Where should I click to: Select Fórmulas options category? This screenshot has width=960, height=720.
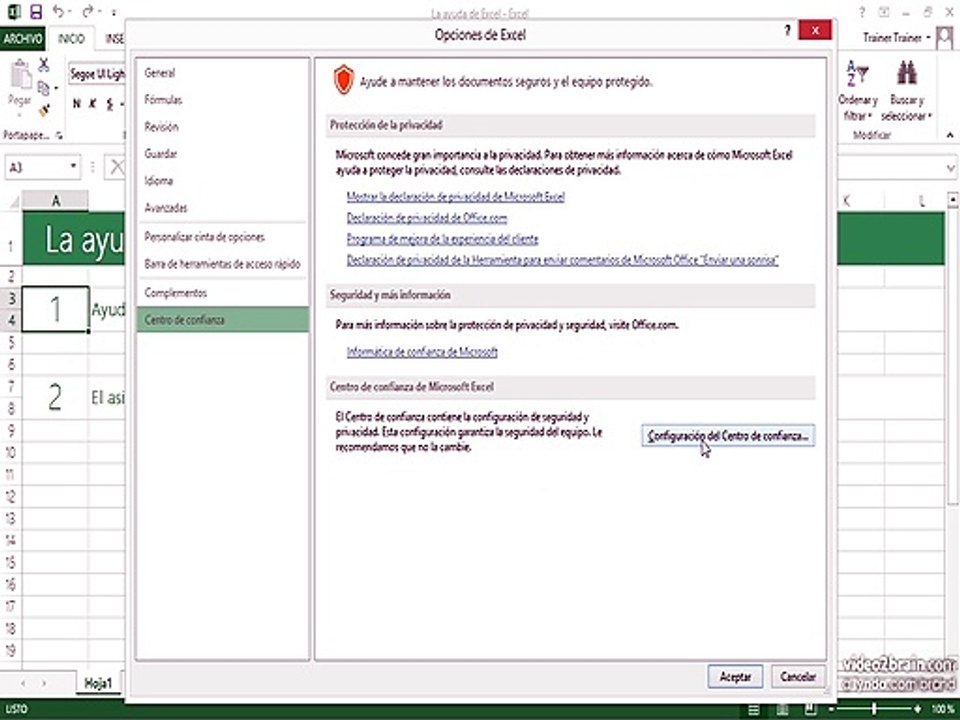tap(222, 100)
